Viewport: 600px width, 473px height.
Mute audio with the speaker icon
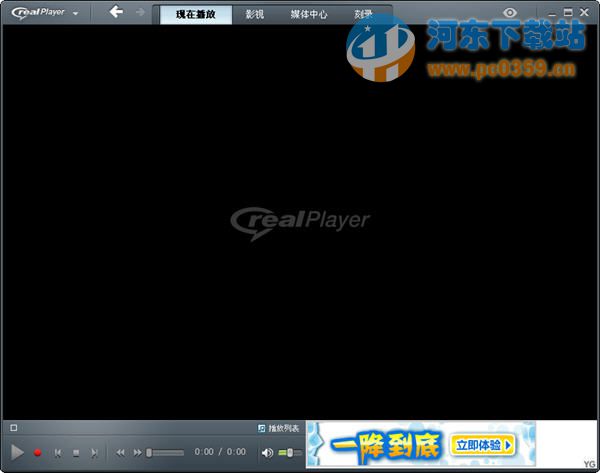point(267,453)
